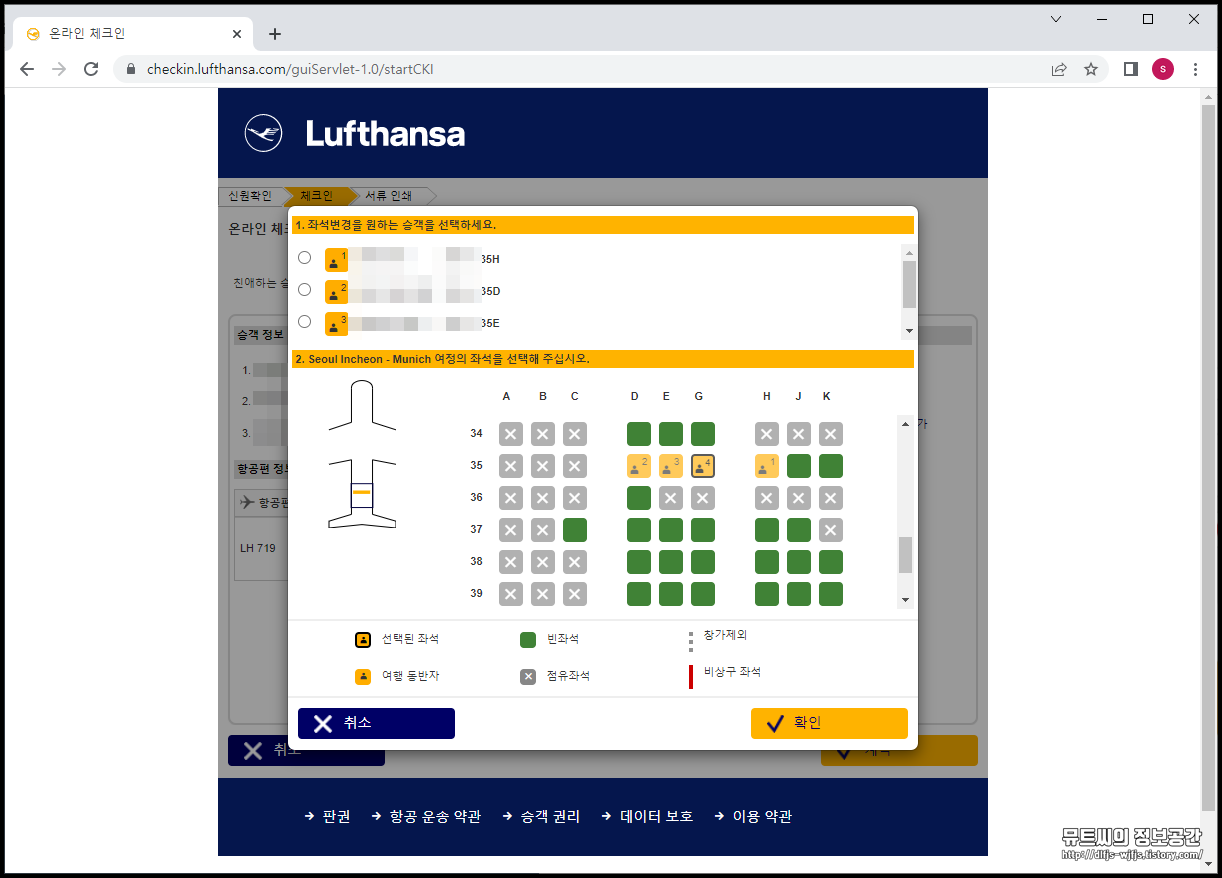Click the passenger list scrollbar thumb
Viewport: 1222px width, 878px height.
[909, 284]
